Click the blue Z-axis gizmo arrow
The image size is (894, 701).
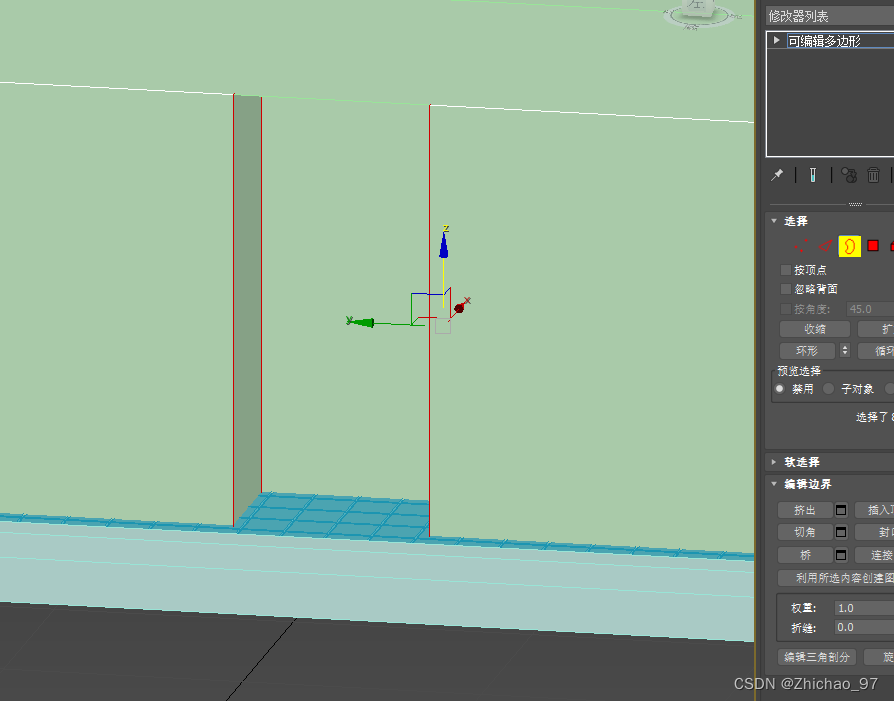444,244
